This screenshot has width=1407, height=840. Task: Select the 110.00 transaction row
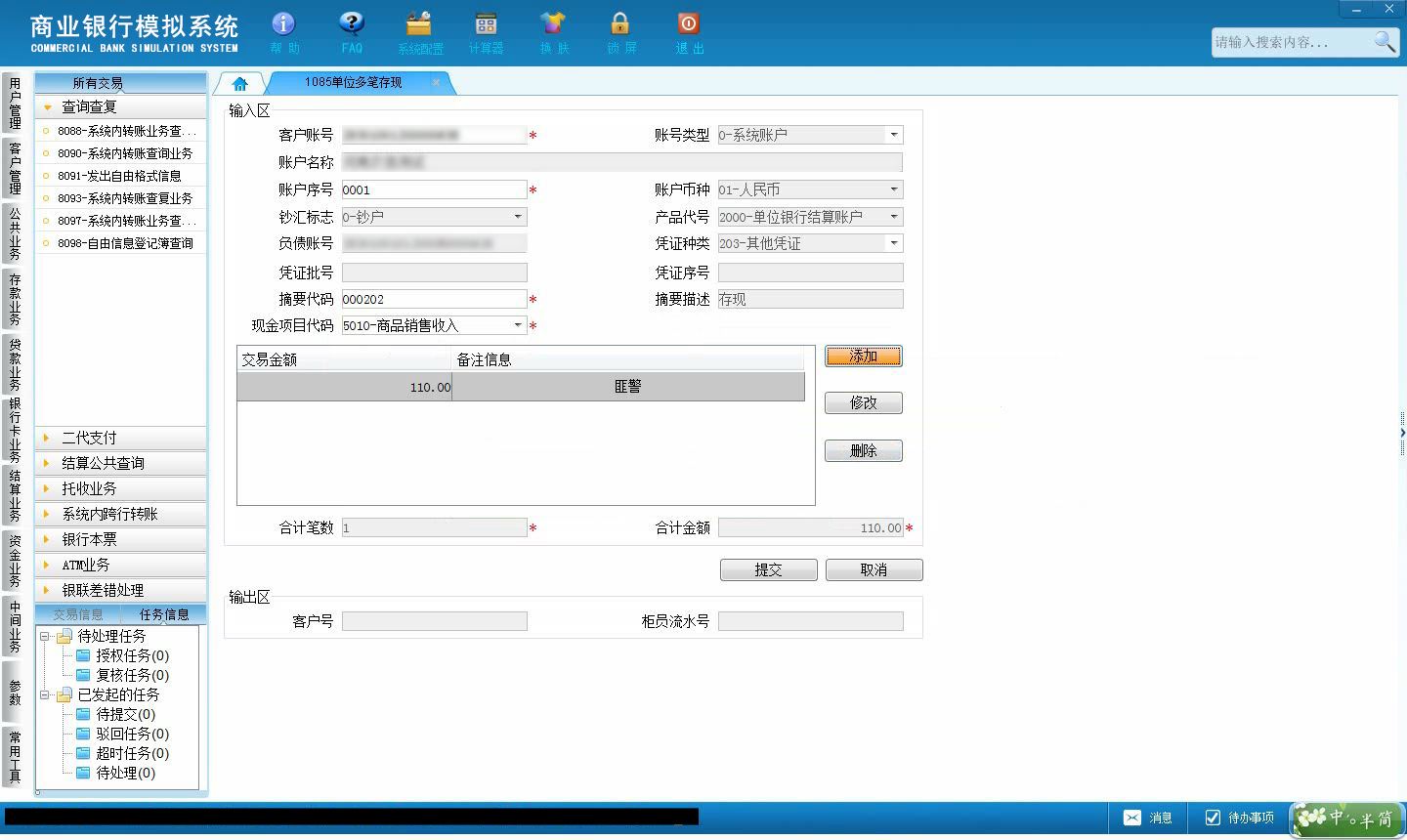coord(521,387)
